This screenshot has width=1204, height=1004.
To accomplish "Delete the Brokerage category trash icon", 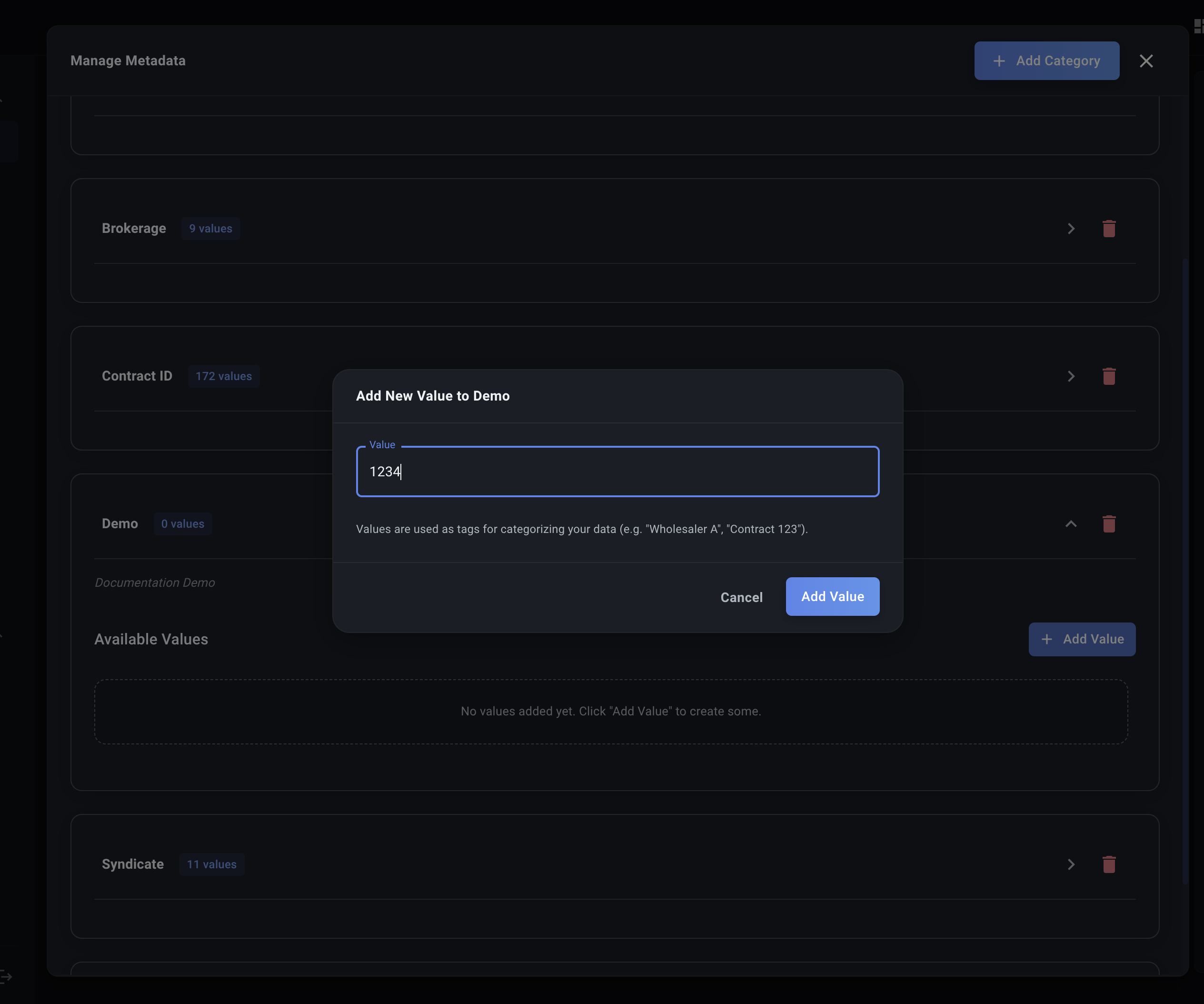I will pos(1108,228).
